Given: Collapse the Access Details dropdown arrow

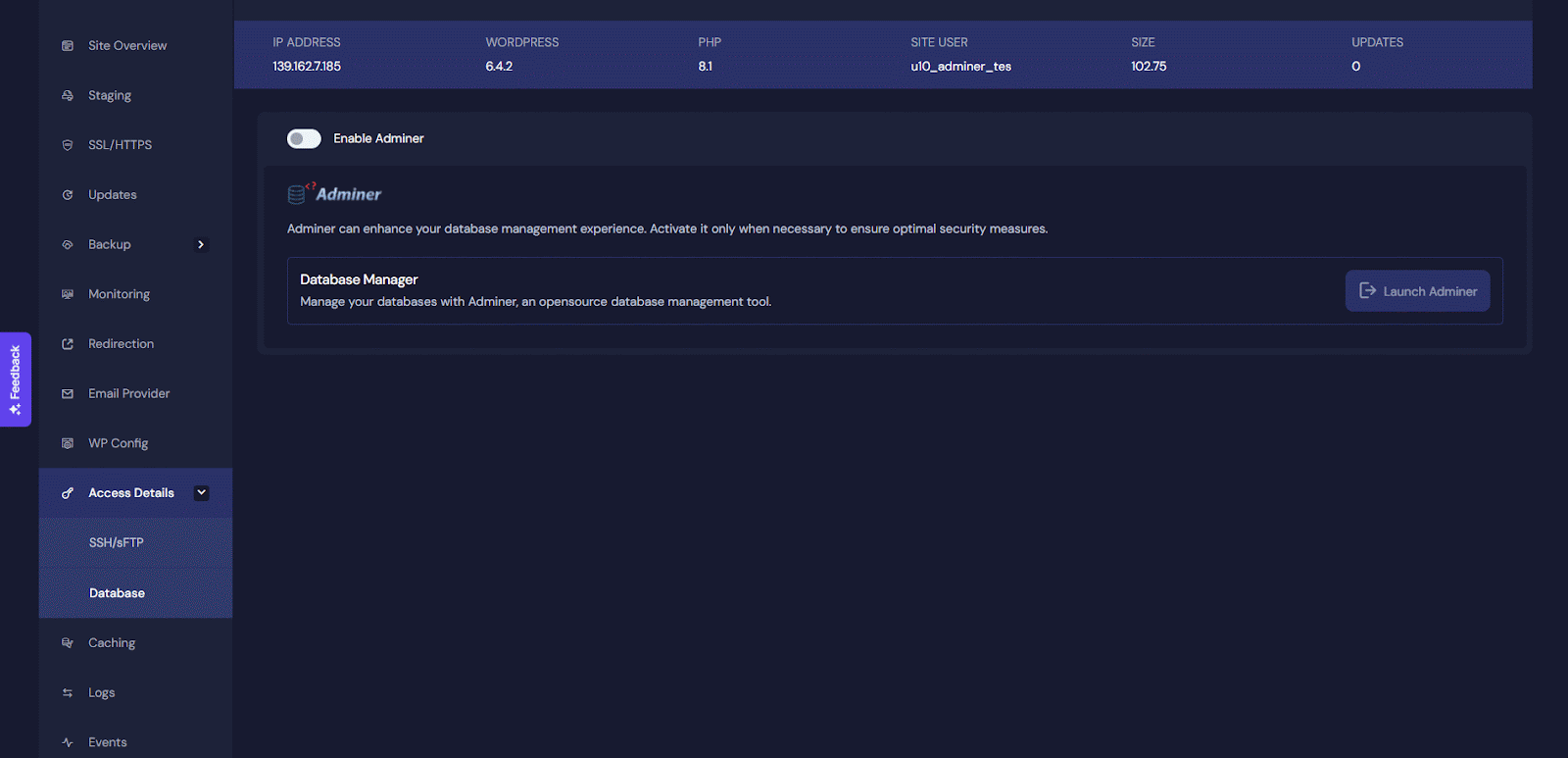Looking at the screenshot, I should pos(201,493).
